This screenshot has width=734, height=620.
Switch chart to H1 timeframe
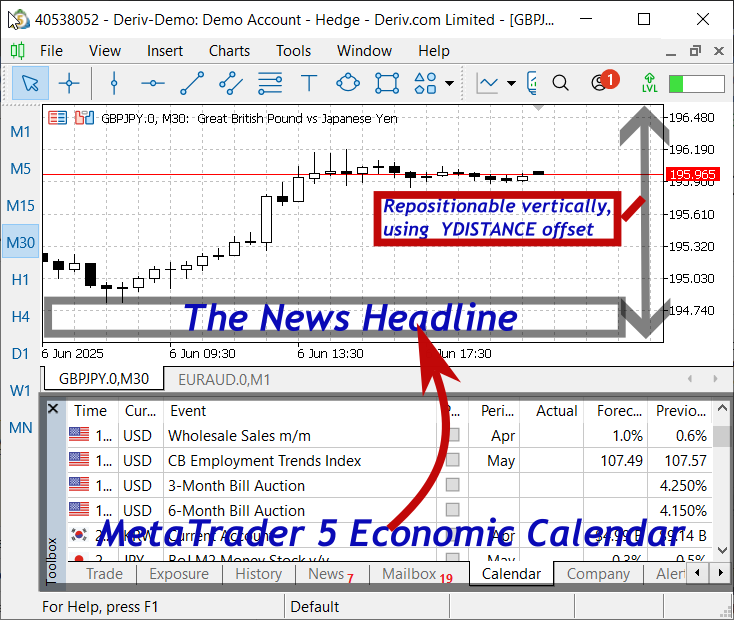click(20, 280)
